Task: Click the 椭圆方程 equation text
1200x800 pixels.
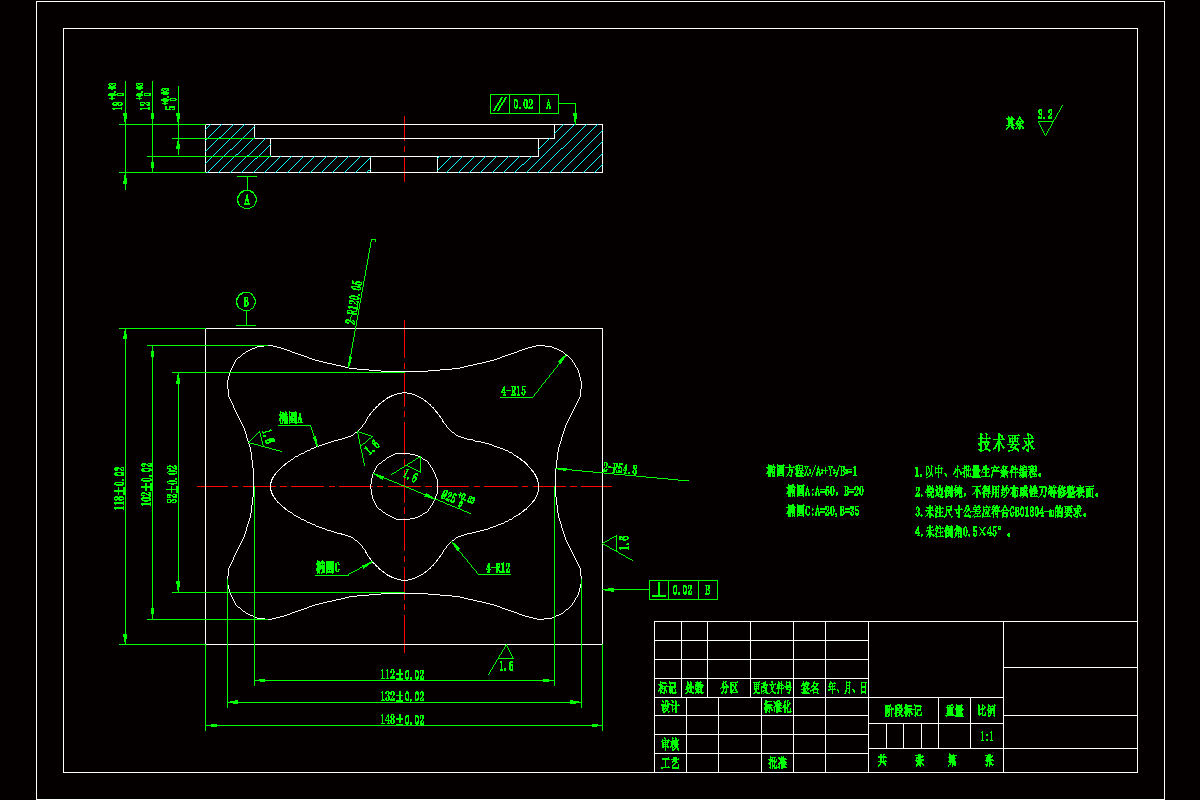Action: 812,470
